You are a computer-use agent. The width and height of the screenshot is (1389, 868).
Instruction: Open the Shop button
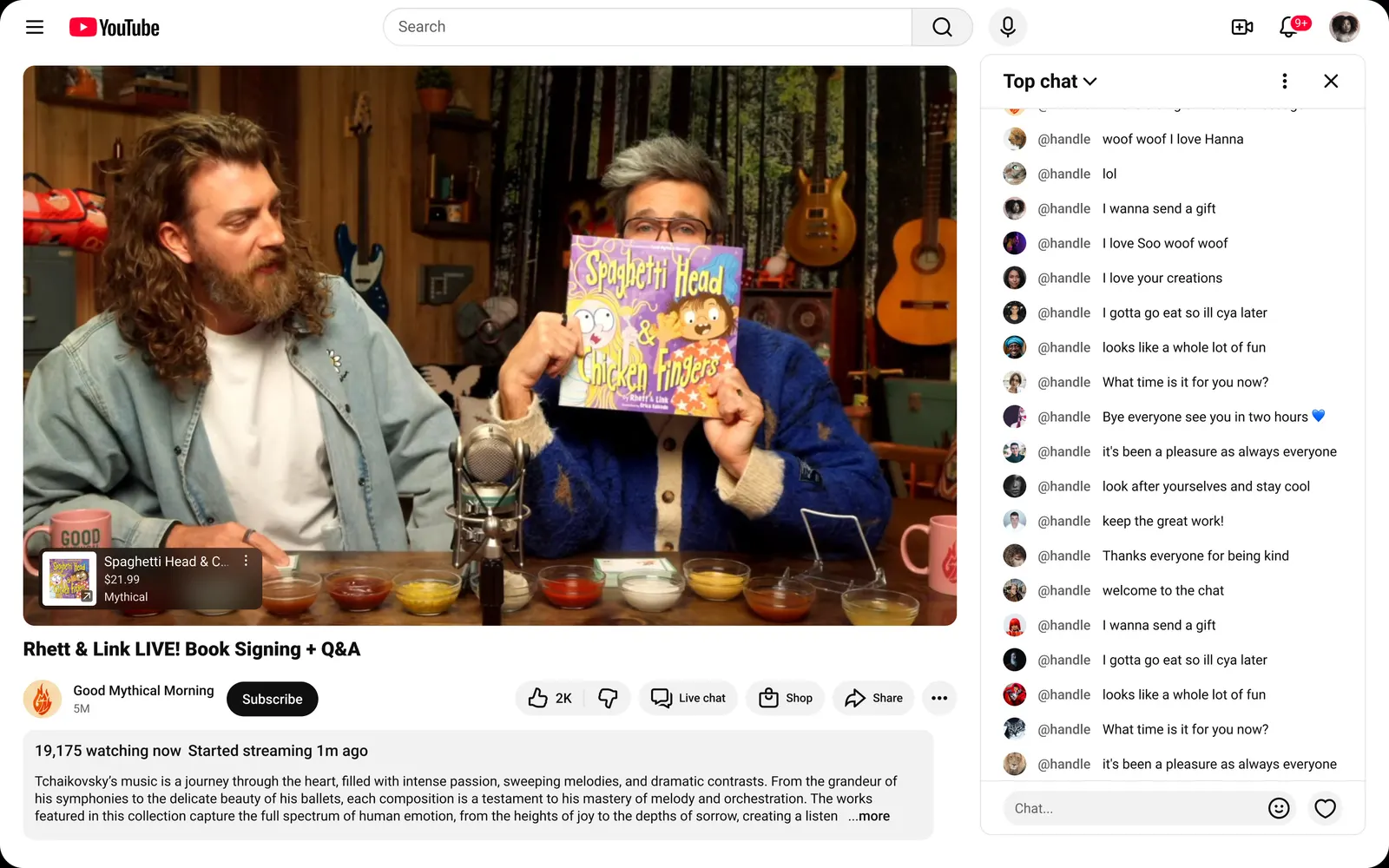(786, 698)
